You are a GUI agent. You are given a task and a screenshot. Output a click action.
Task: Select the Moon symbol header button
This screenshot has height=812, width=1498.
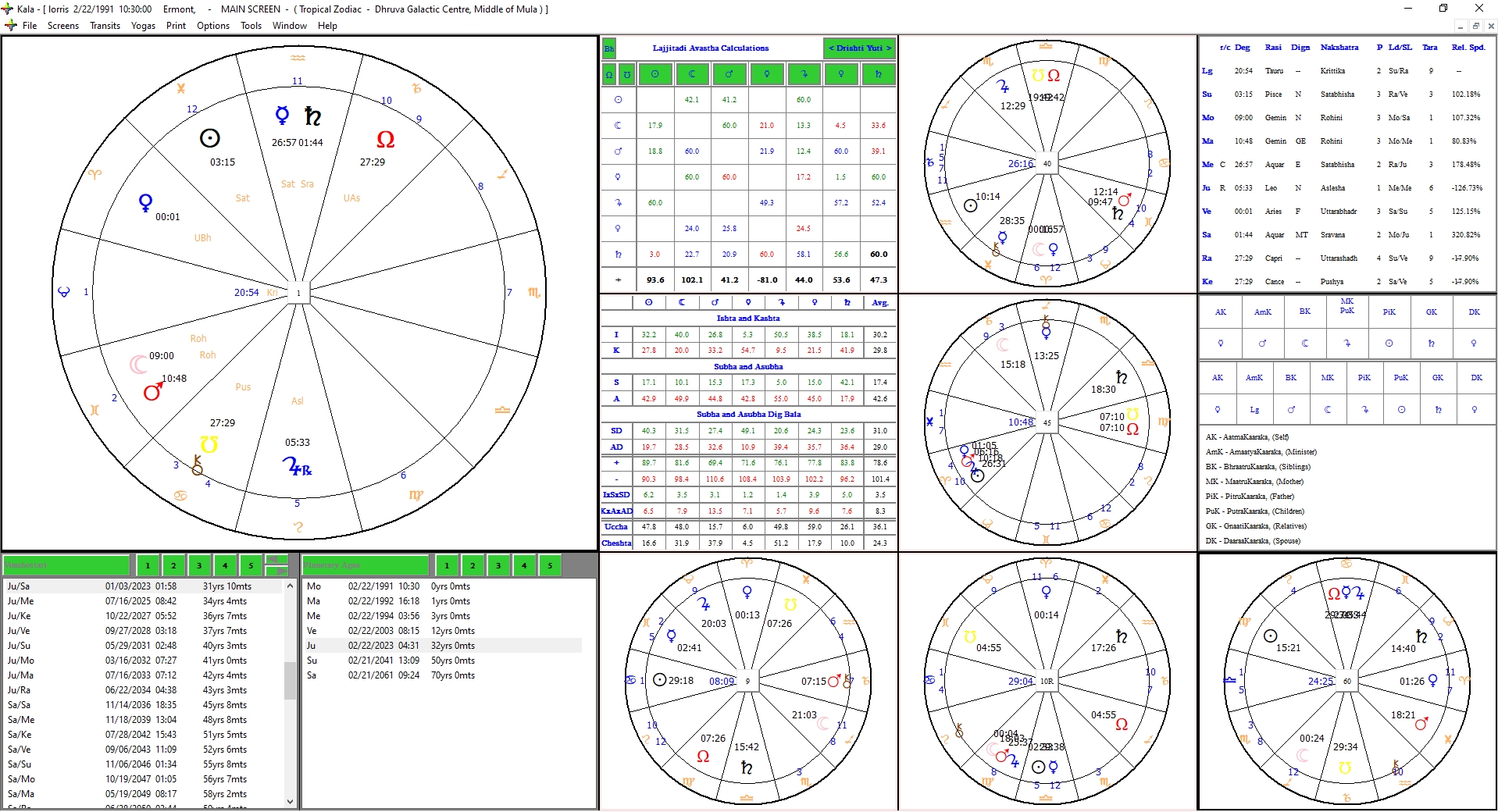point(692,74)
